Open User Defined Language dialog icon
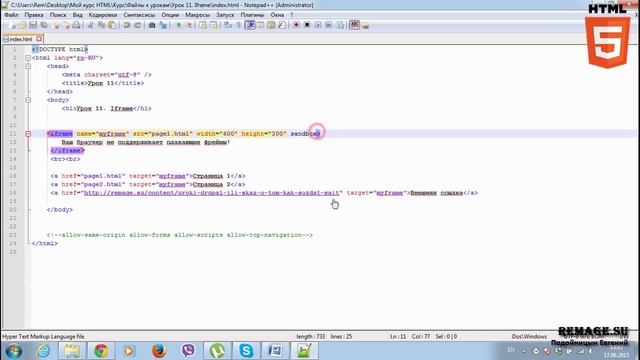Screen dimensions: 640x360 260,25
